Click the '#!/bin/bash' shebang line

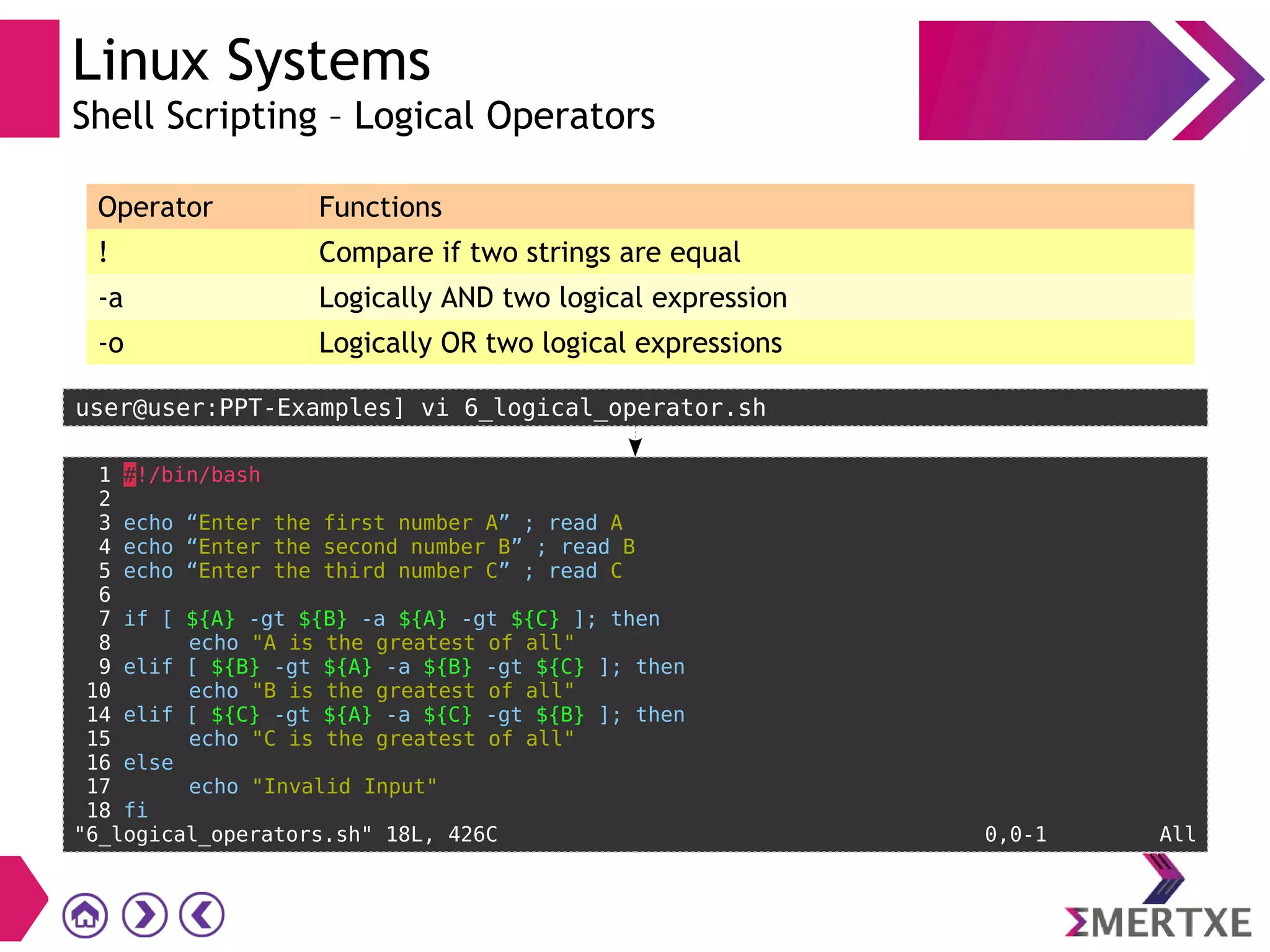coord(192,475)
